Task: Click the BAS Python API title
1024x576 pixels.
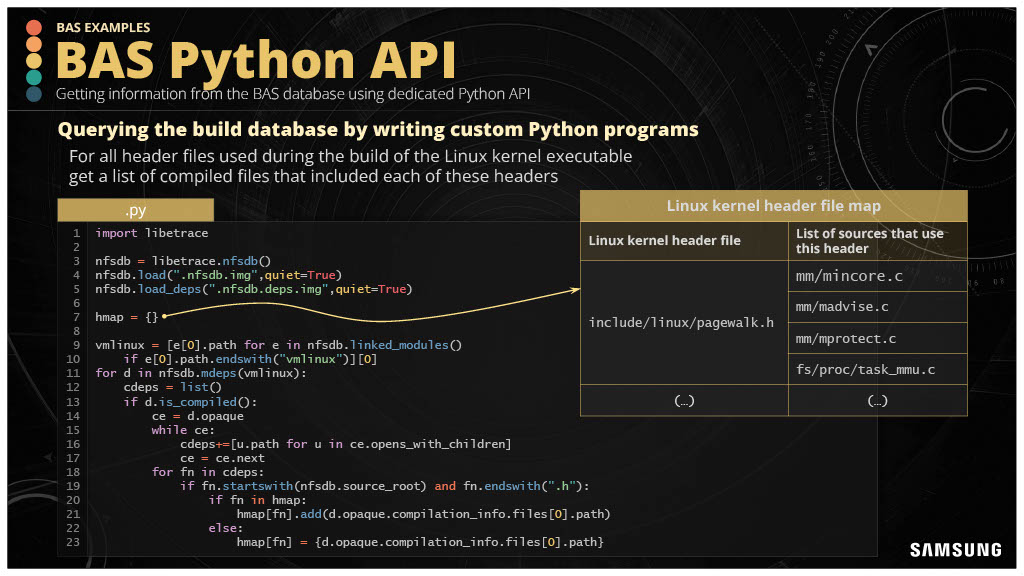Action: [x=255, y=60]
